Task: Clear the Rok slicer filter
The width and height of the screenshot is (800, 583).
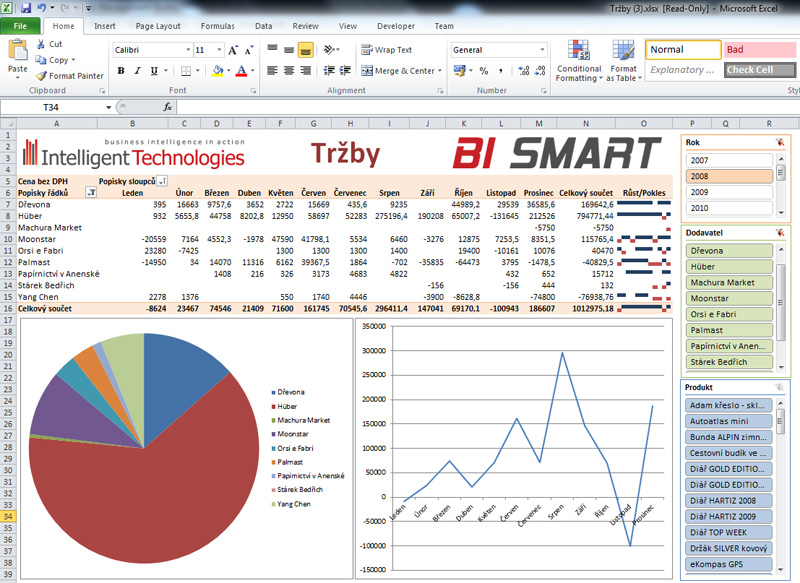Action: pyautogui.click(x=780, y=142)
